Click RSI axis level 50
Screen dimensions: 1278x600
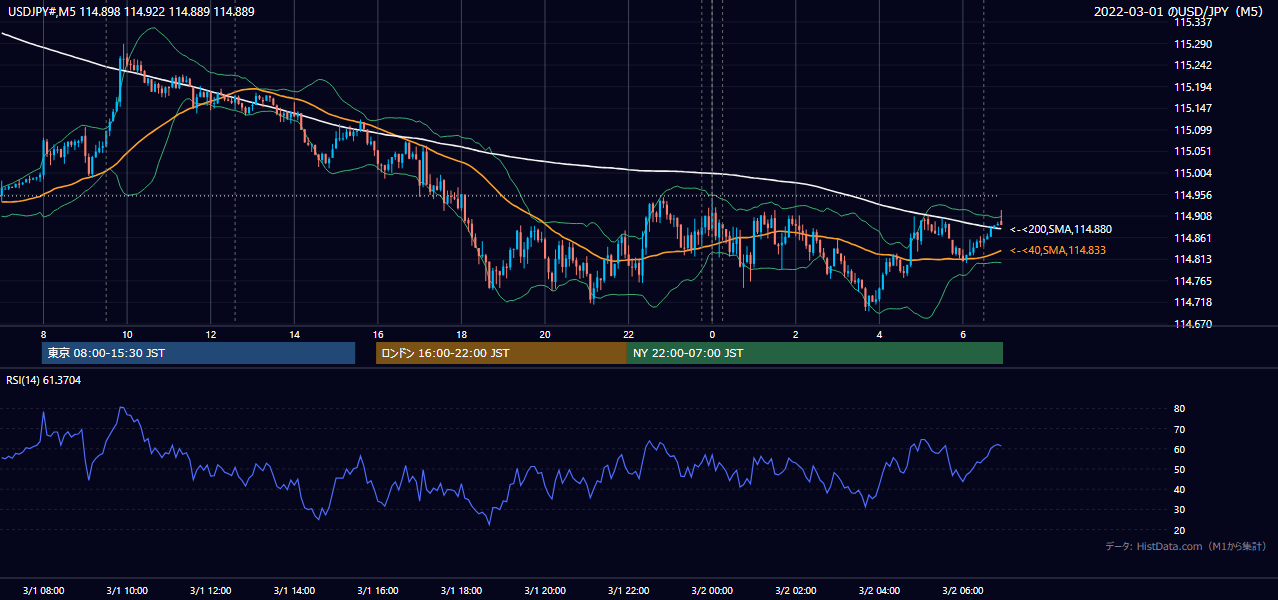(x=1179, y=469)
